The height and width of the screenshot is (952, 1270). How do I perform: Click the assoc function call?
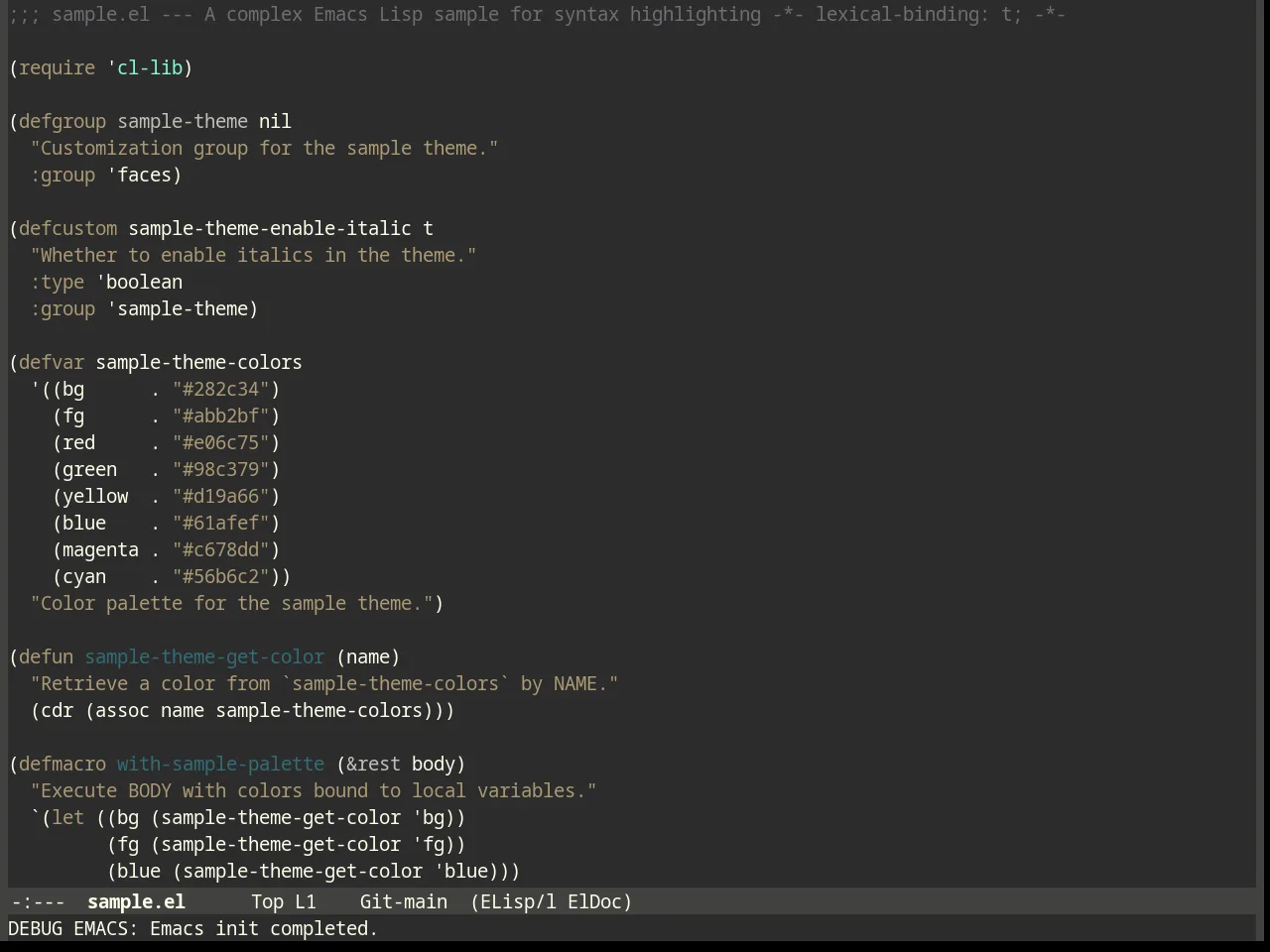122,710
